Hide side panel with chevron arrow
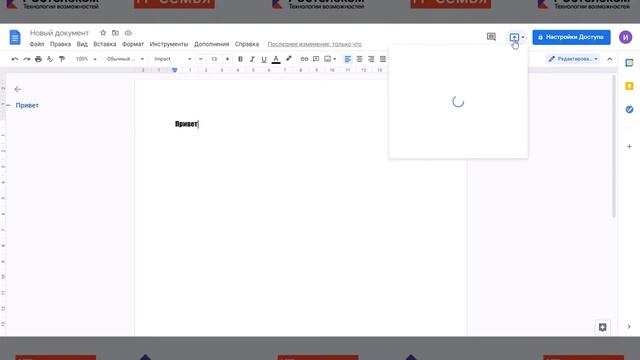 click(629, 327)
